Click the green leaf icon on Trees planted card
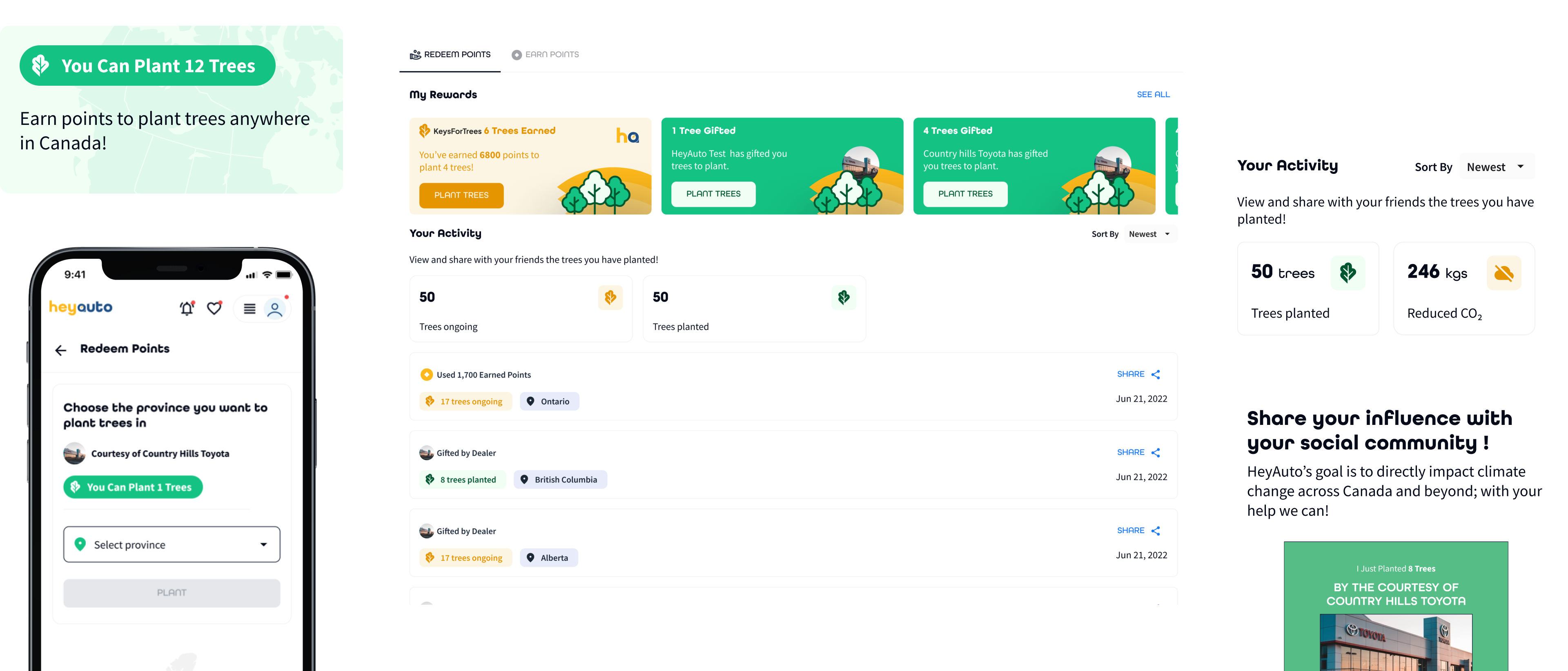Image resolution: width=1568 pixels, height=671 pixels. pos(844,297)
